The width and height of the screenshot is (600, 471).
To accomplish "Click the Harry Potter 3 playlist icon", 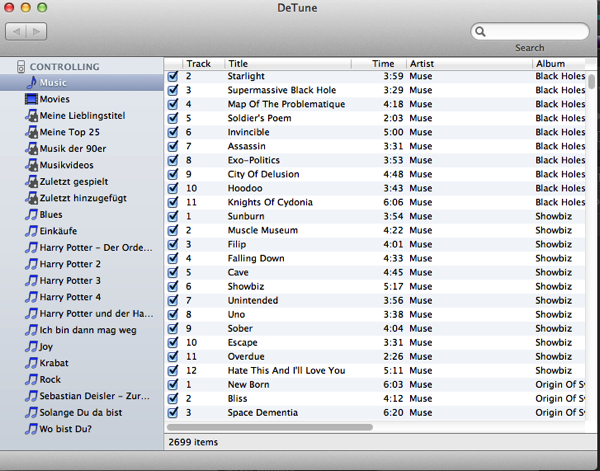I will 31,280.
